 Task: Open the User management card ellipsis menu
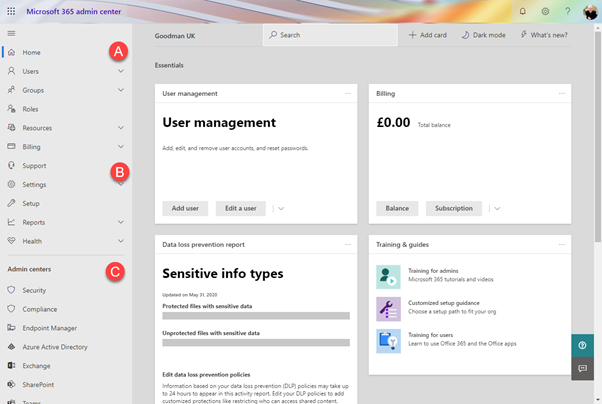(x=348, y=93)
